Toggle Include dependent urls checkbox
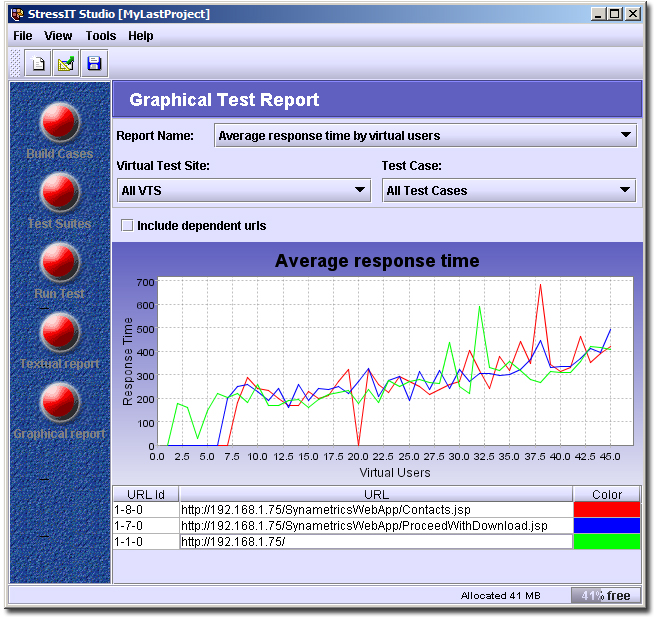 coord(127,225)
